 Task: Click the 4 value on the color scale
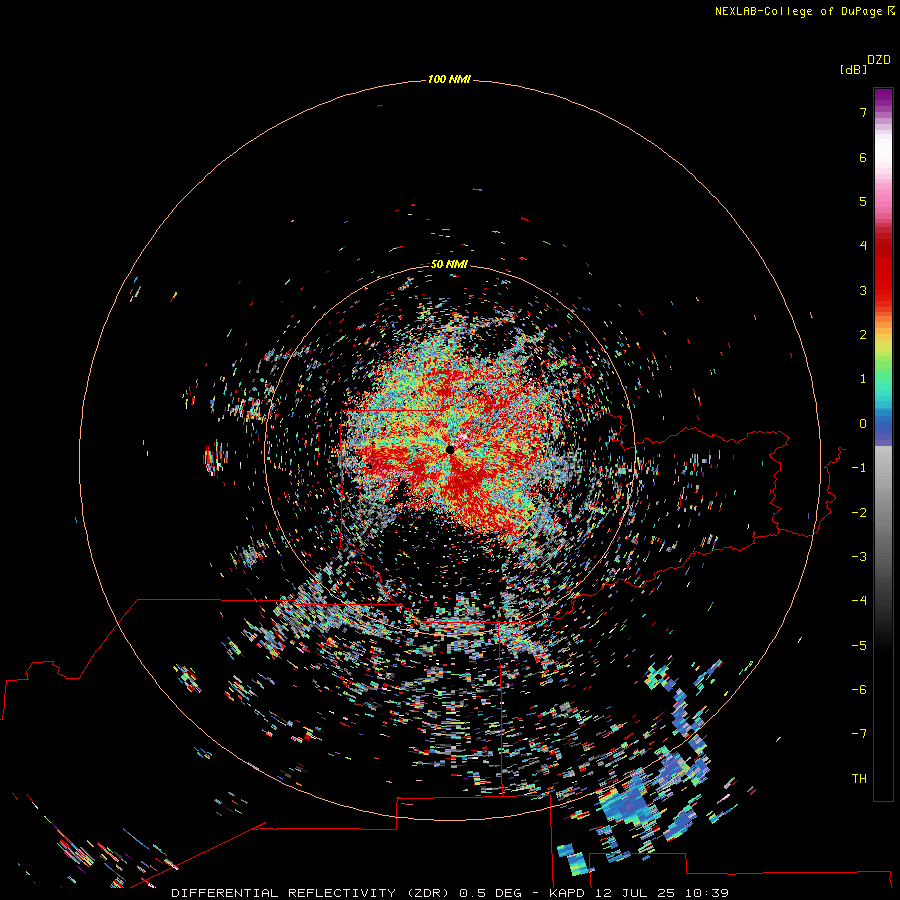[x=863, y=246]
